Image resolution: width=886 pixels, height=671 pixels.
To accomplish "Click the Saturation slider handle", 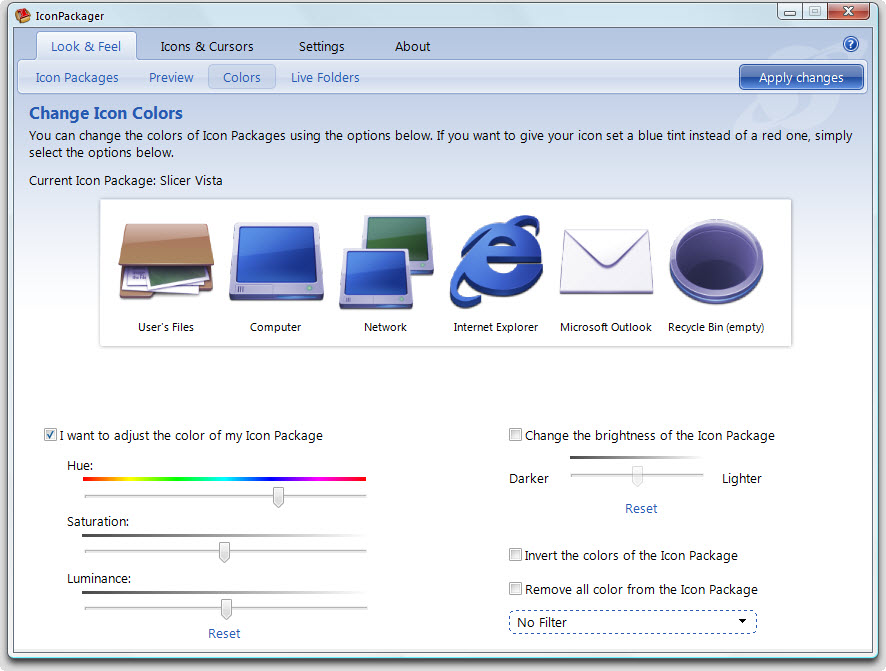I will 224,552.
